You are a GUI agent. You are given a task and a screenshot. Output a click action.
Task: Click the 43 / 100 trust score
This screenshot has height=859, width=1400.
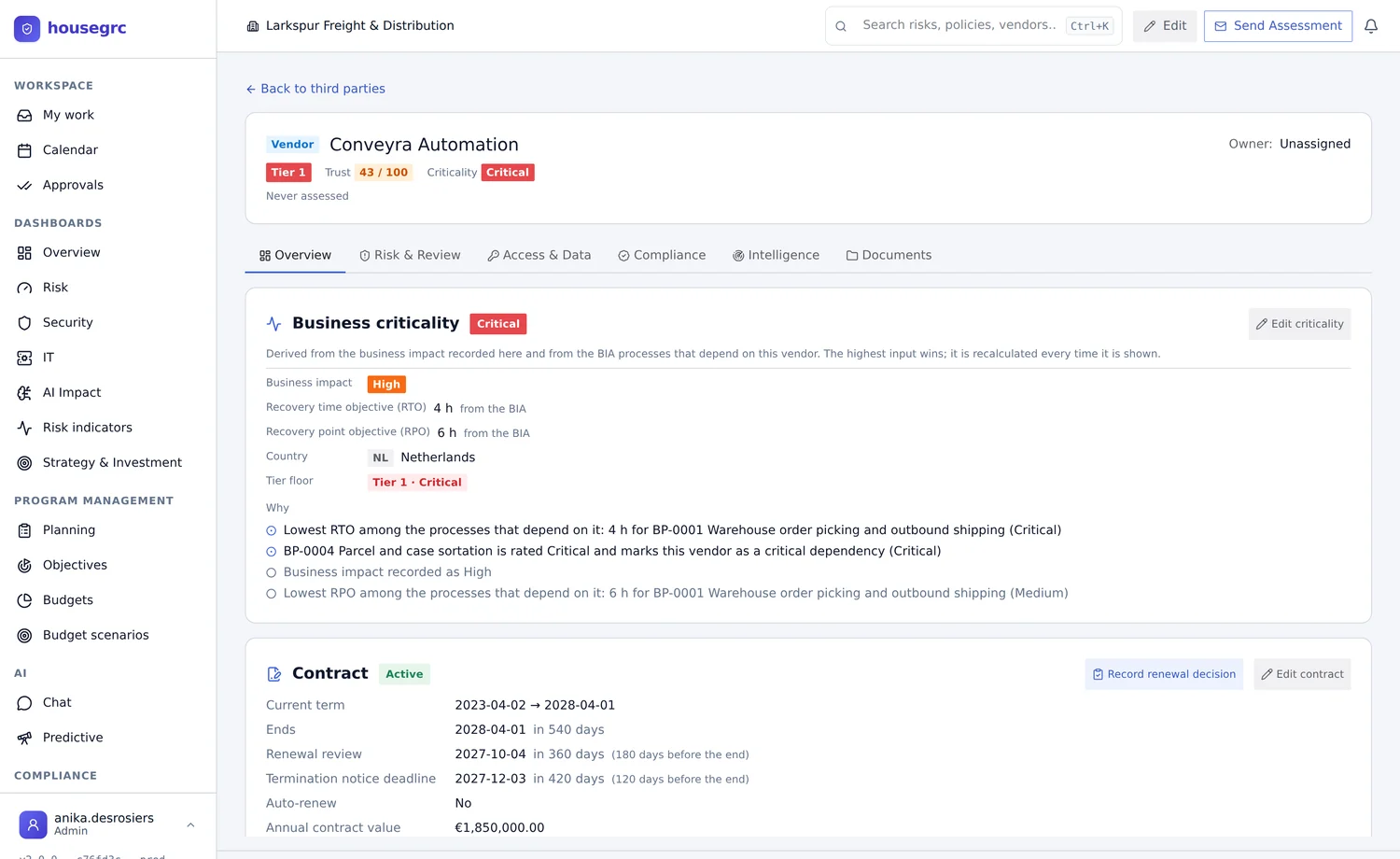384,173
